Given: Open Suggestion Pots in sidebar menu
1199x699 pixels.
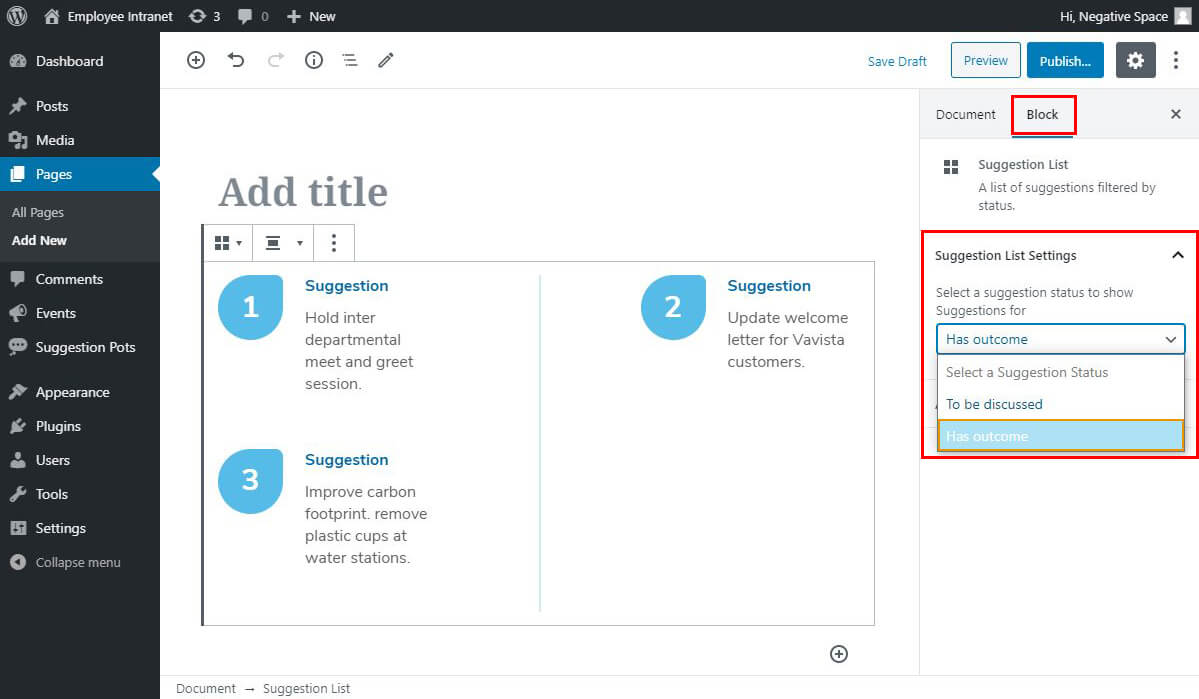Looking at the screenshot, I should (85, 347).
